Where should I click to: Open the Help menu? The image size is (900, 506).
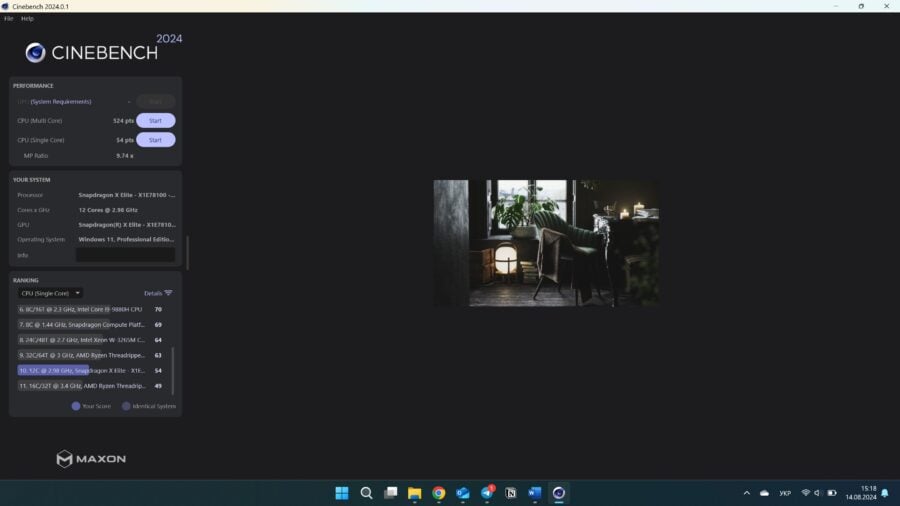(x=27, y=18)
